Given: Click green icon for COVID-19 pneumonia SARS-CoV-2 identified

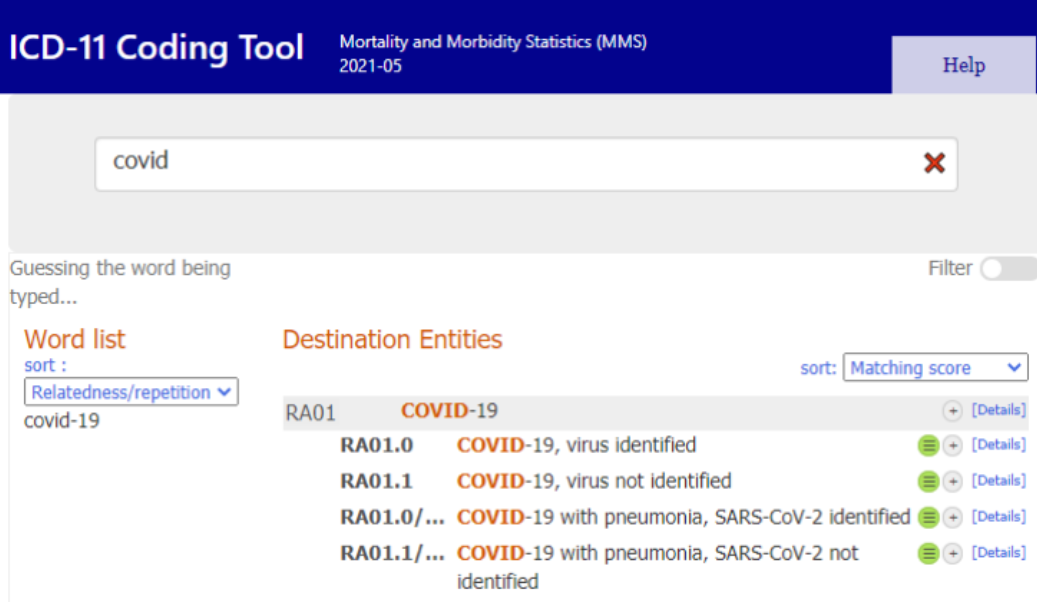Looking at the screenshot, I should point(928,518).
